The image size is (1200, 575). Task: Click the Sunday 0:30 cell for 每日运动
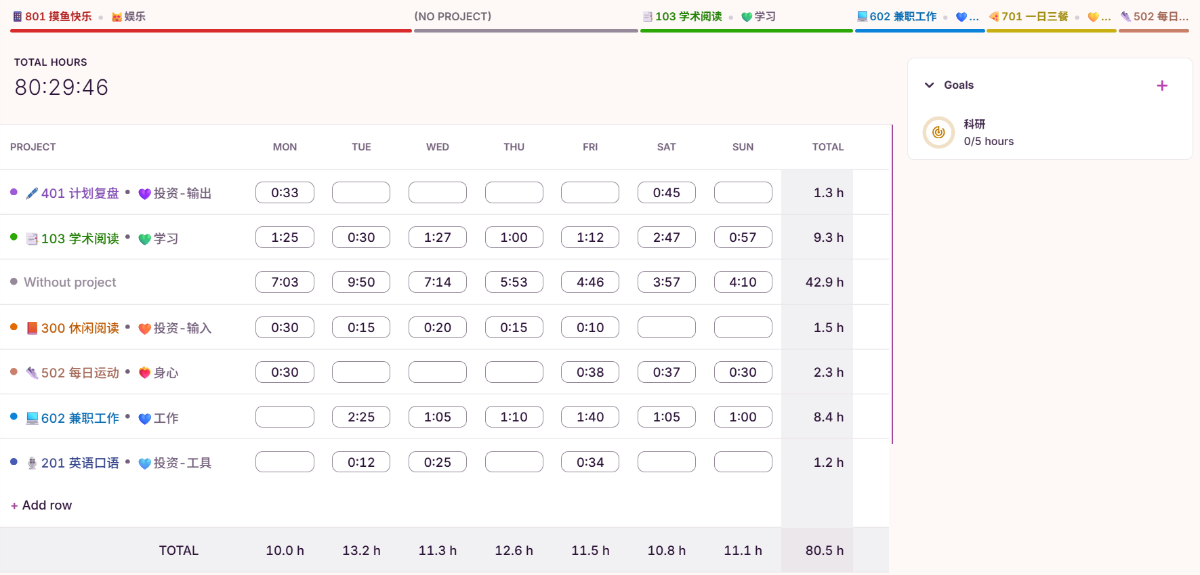pyautogui.click(x=743, y=372)
